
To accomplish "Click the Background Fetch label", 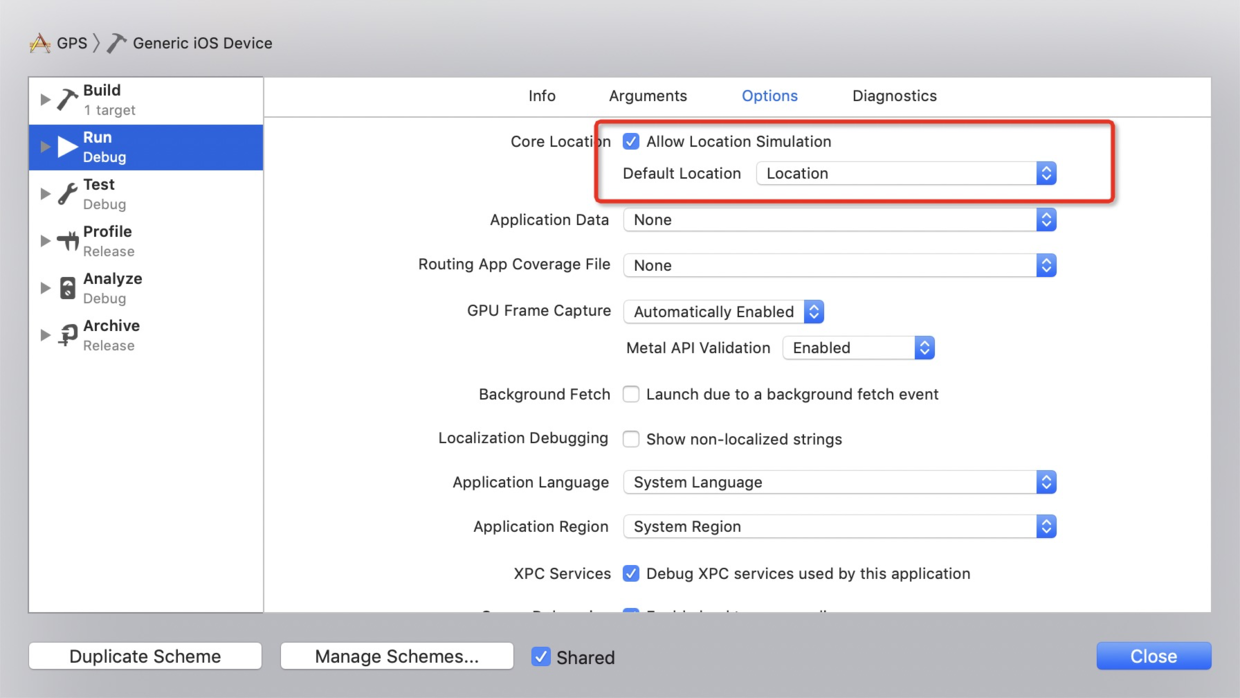I will point(544,394).
